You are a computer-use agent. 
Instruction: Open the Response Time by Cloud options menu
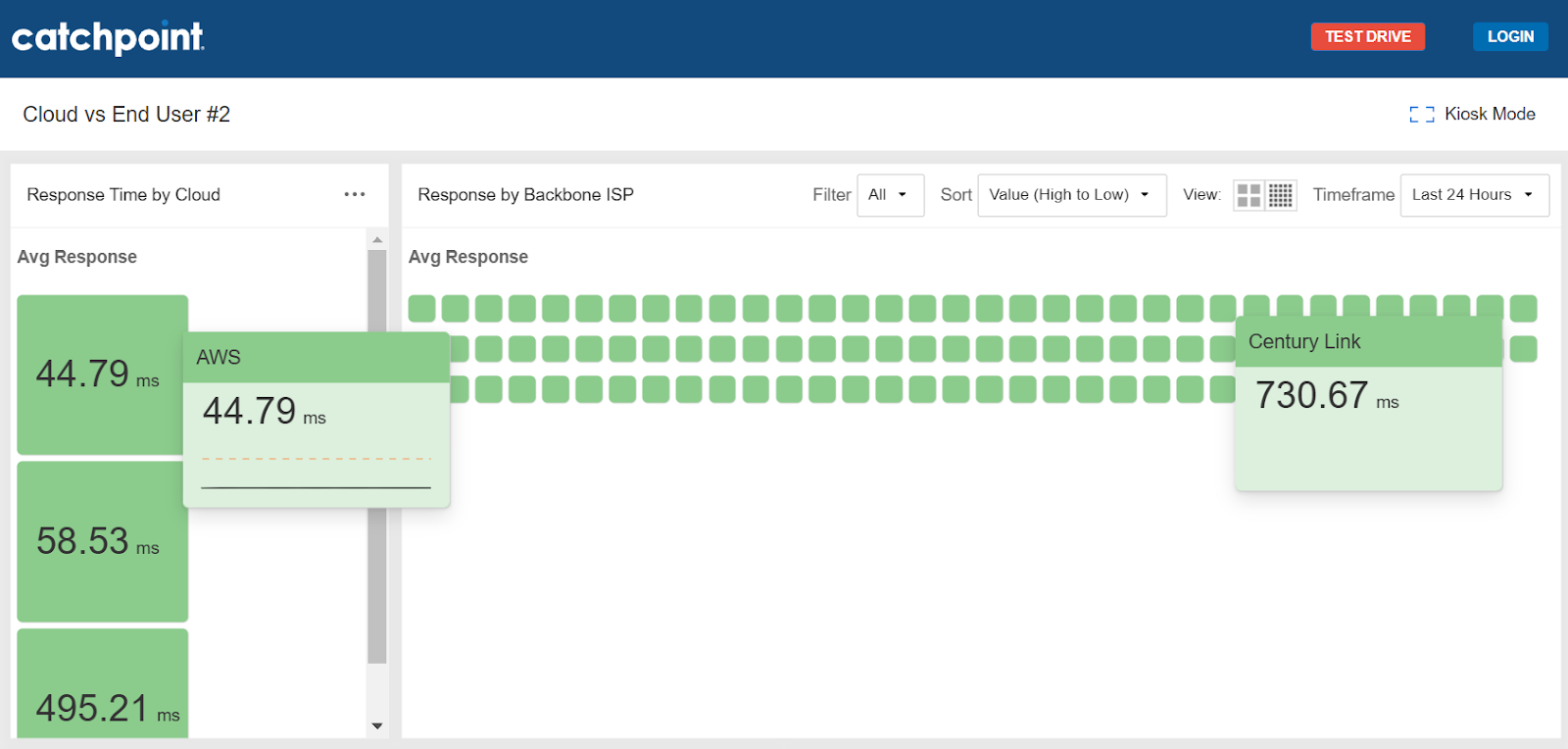[x=355, y=194]
